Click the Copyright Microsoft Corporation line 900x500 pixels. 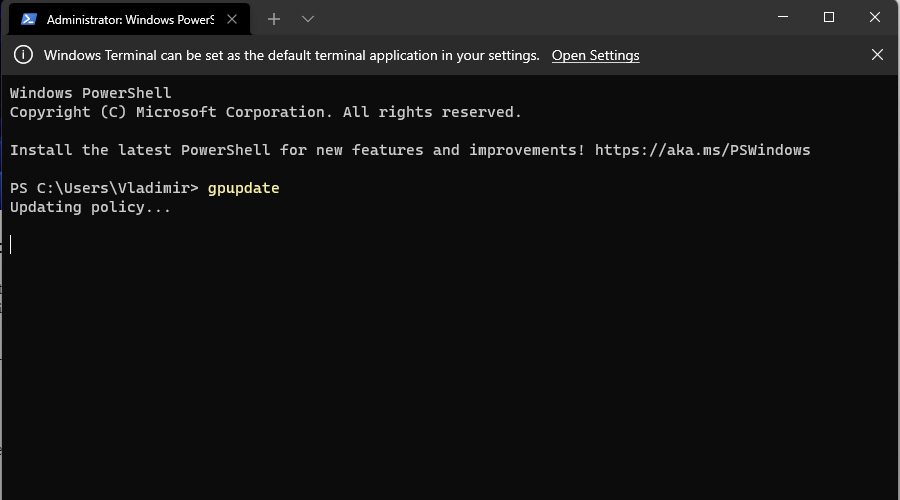(265, 113)
